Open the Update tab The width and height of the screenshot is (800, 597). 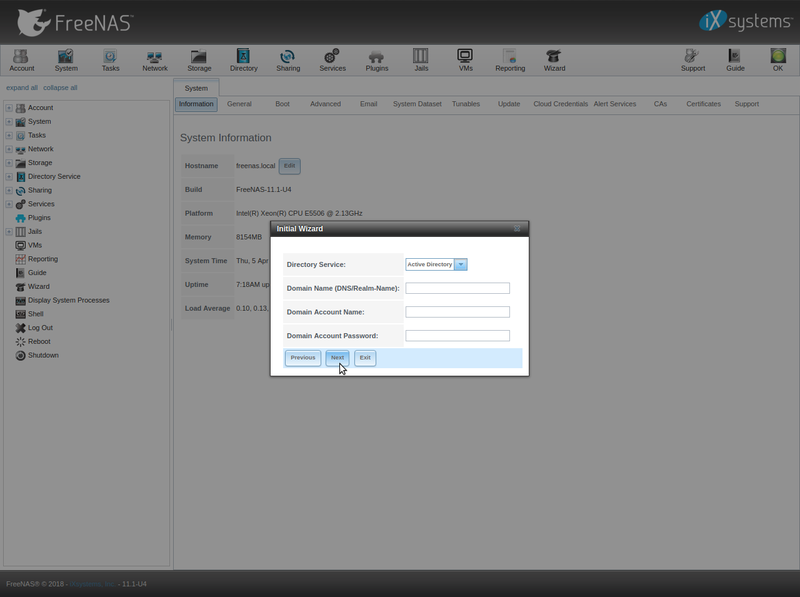[509, 104]
